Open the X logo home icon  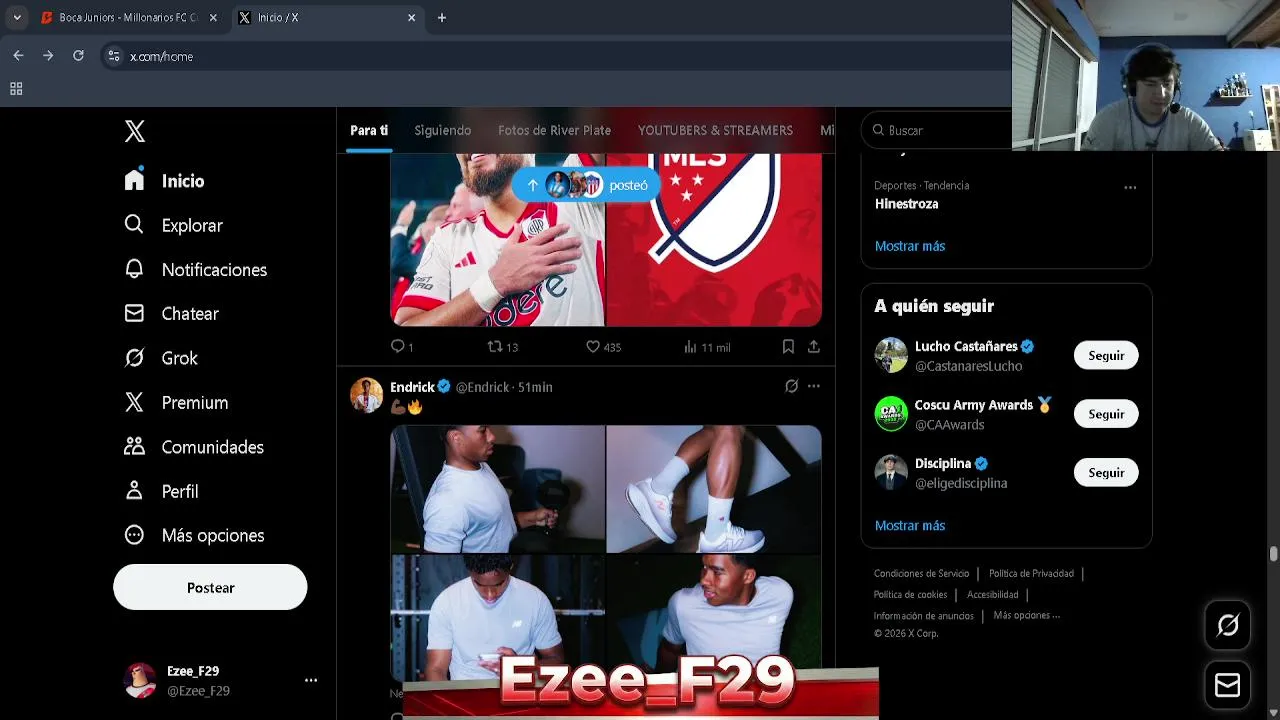click(135, 131)
